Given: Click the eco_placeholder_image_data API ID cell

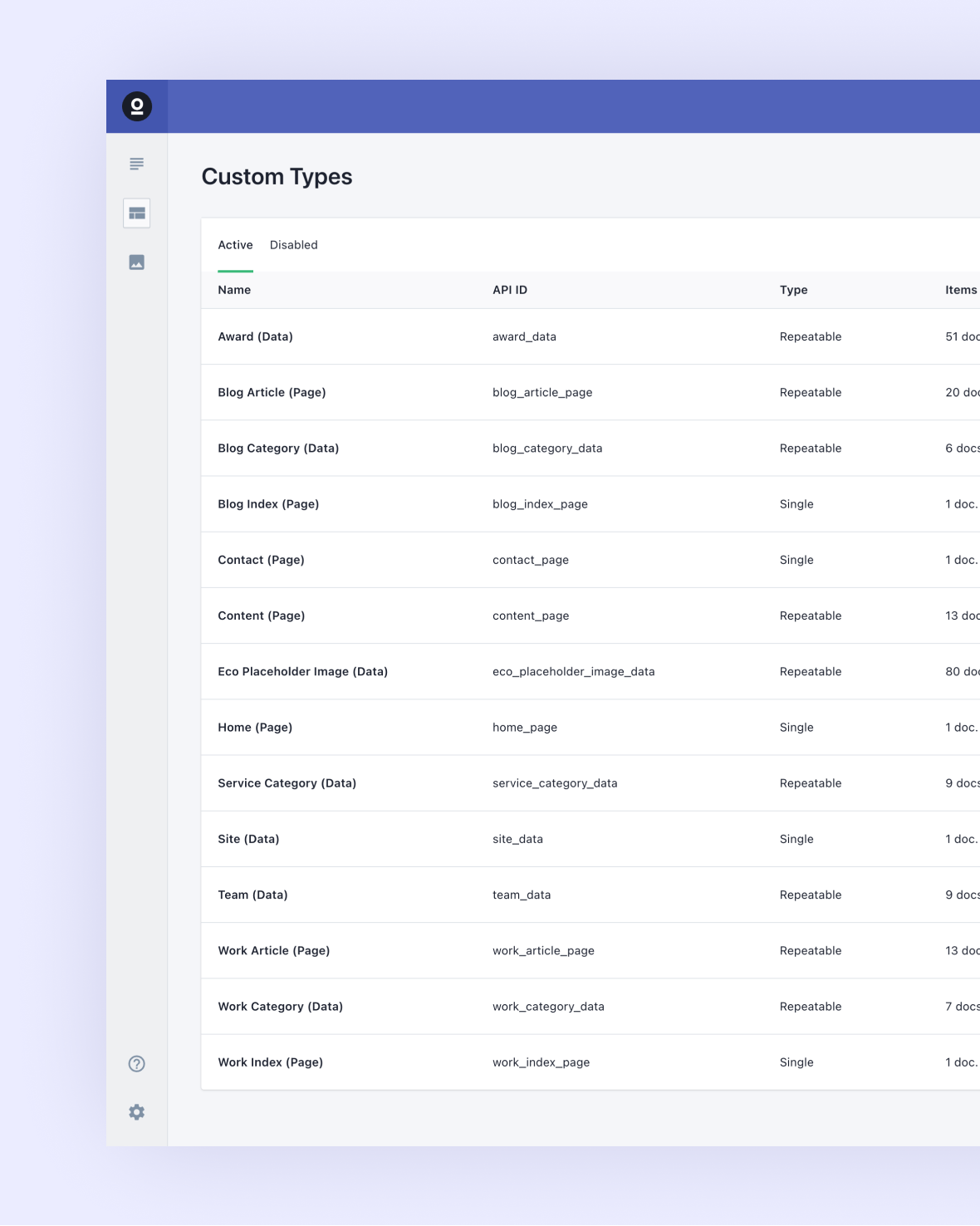Looking at the screenshot, I should 574,671.
